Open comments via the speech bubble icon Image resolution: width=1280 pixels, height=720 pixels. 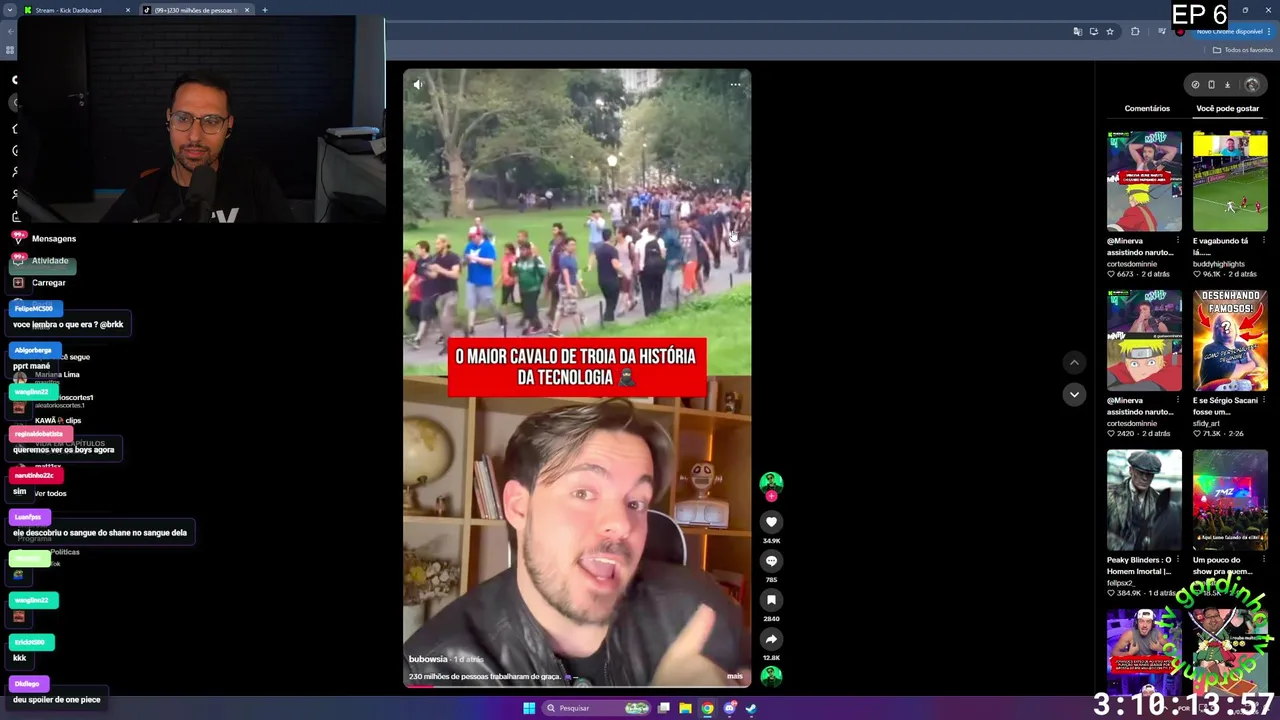[x=771, y=561]
